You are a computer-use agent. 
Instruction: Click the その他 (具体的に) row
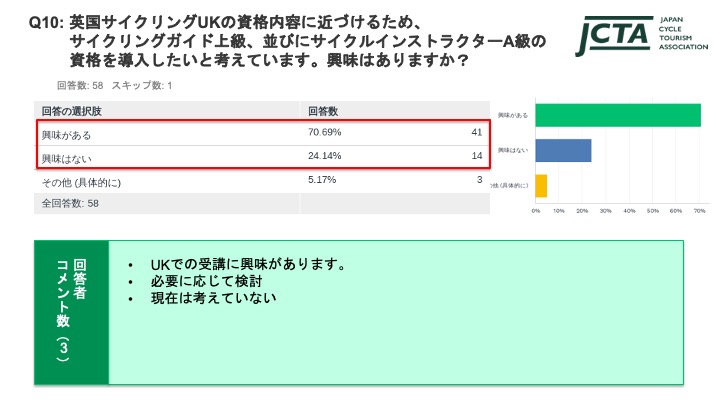tap(262, 181)
